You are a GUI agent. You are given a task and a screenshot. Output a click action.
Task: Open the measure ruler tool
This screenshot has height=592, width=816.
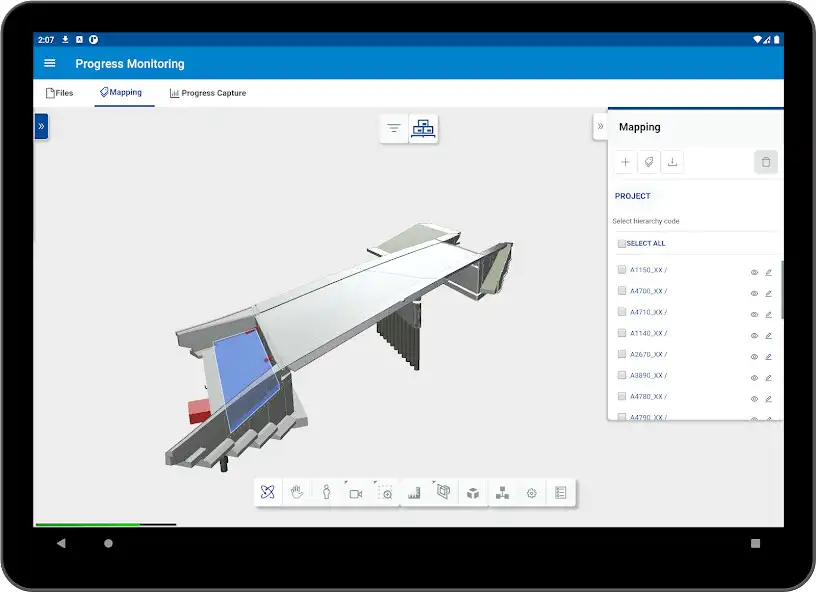coord(414,493)
